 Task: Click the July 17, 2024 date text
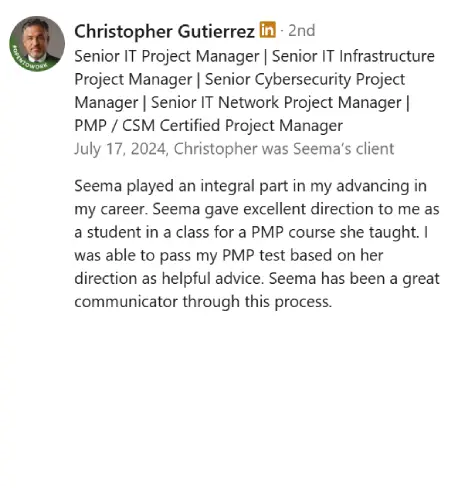click(120, 149)
